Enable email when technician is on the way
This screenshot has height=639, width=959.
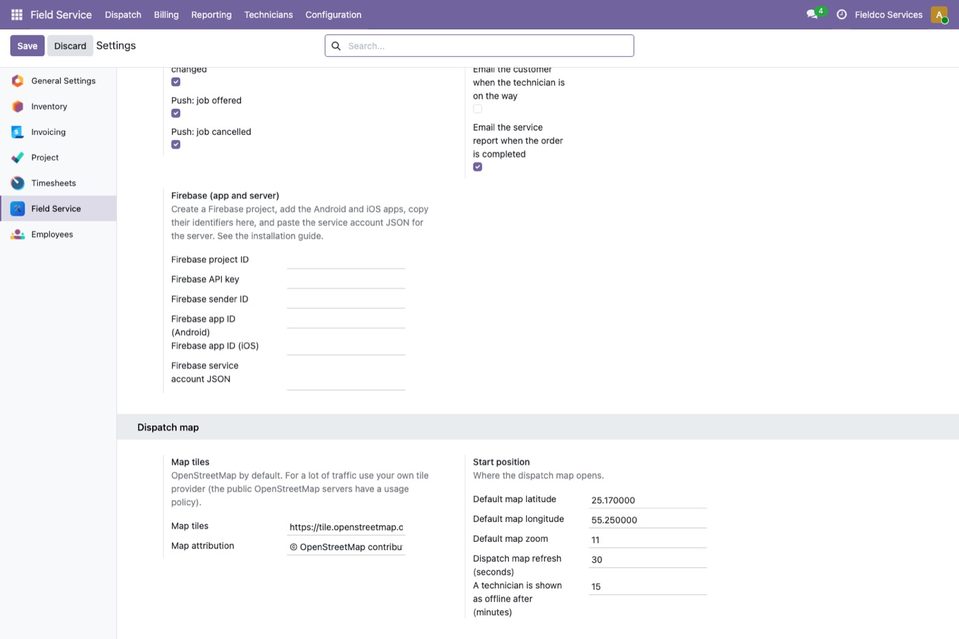point(478,109)
